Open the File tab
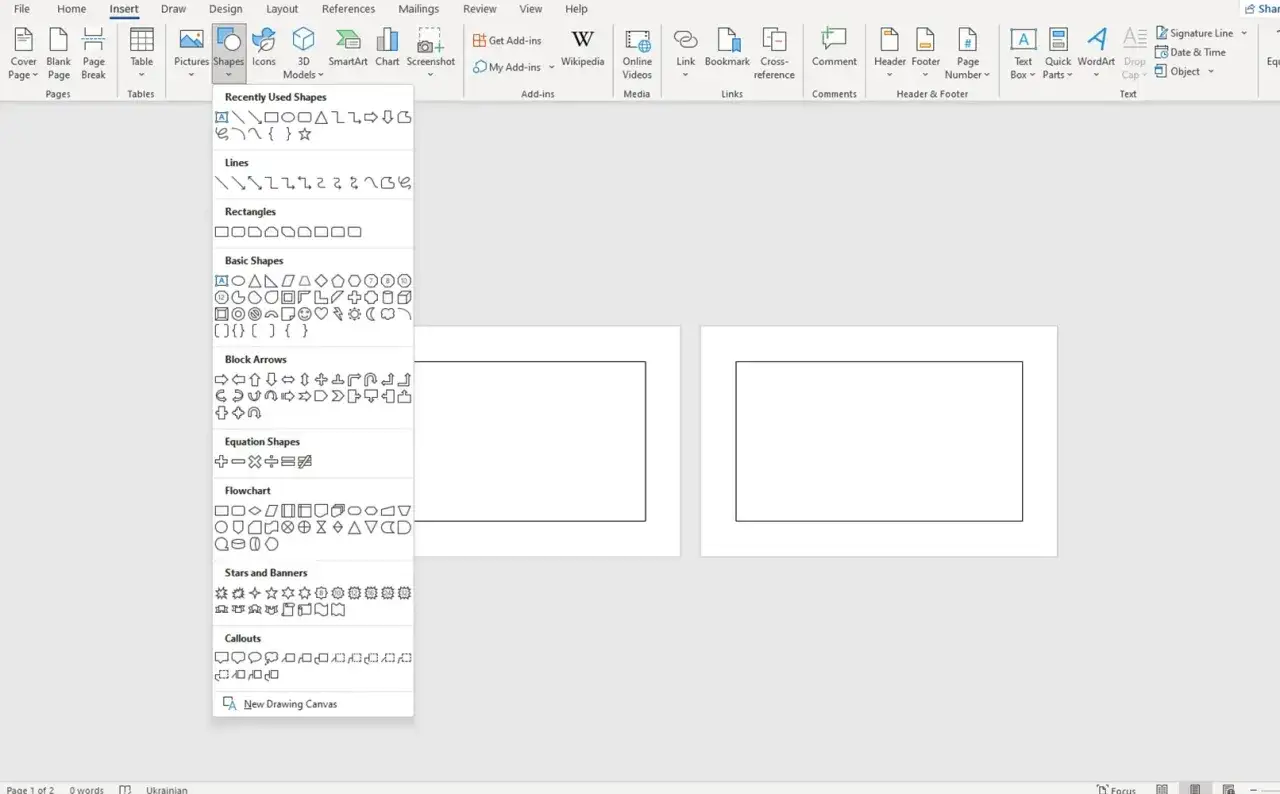Screen dimensions: 1280x794 pos(22,9)
